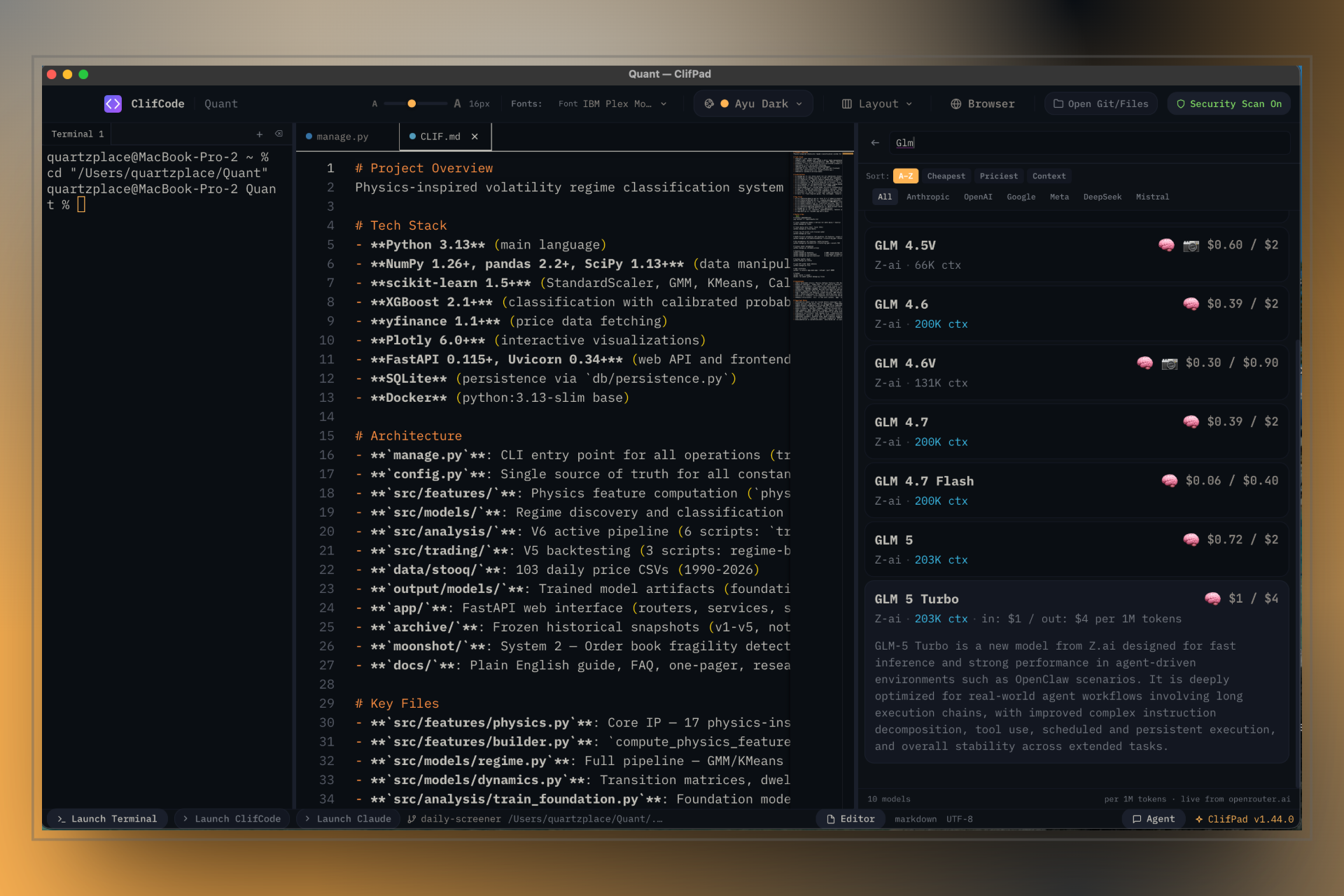
Task: Click the palette icon in theme selector
Action: click(709, 104)
